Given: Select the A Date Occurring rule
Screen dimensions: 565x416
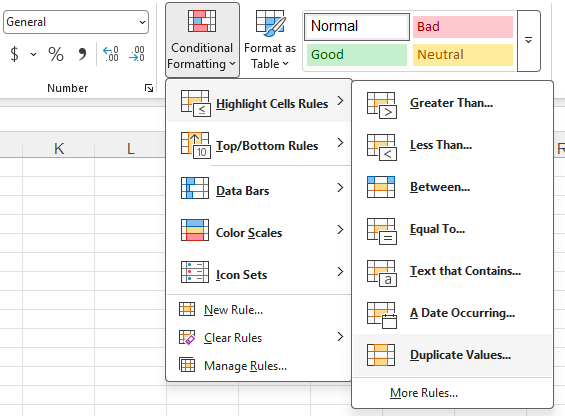Looking at the screenshot, I should tap(453, 313).
